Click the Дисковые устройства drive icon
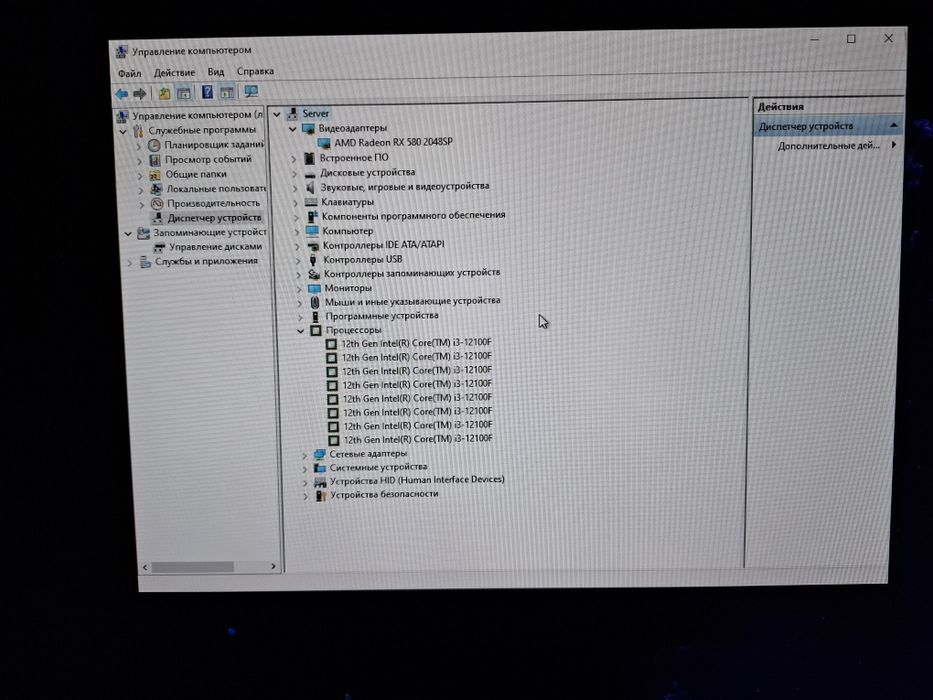This screenshot has height=700, width=933. tap(310, 173)
